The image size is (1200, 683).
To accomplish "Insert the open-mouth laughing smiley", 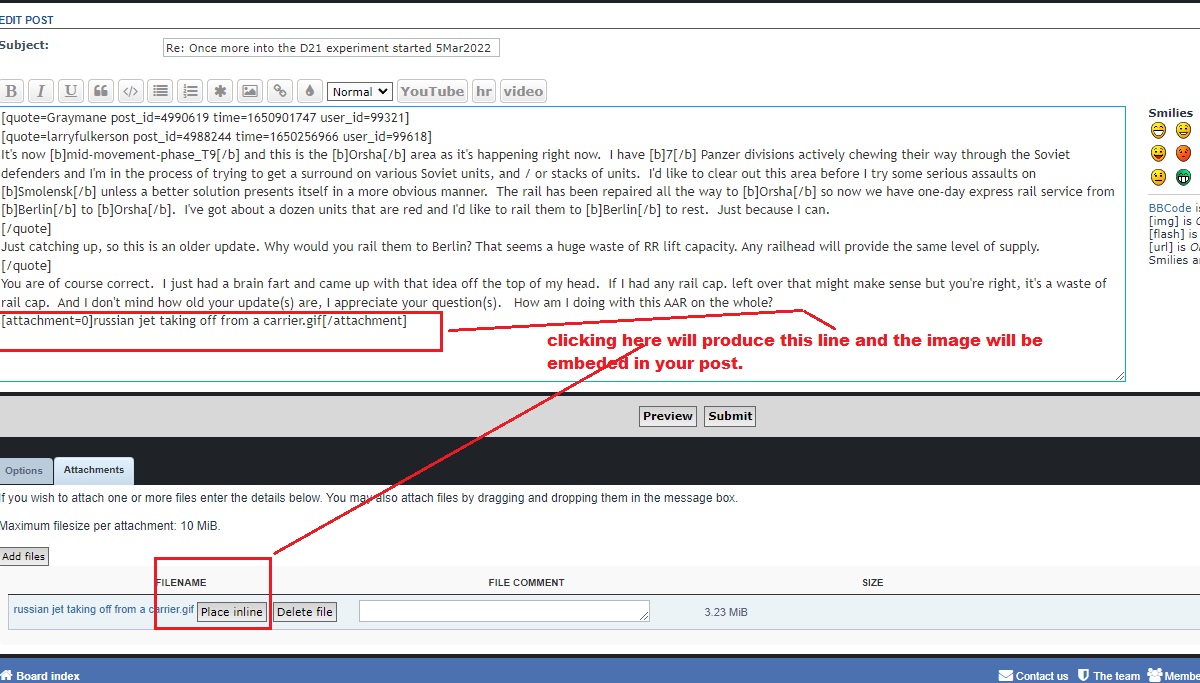I will (1158, 153).
